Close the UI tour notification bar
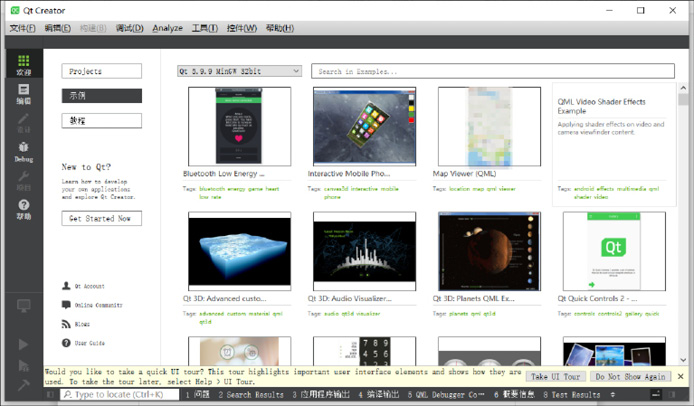 point(681,376)
